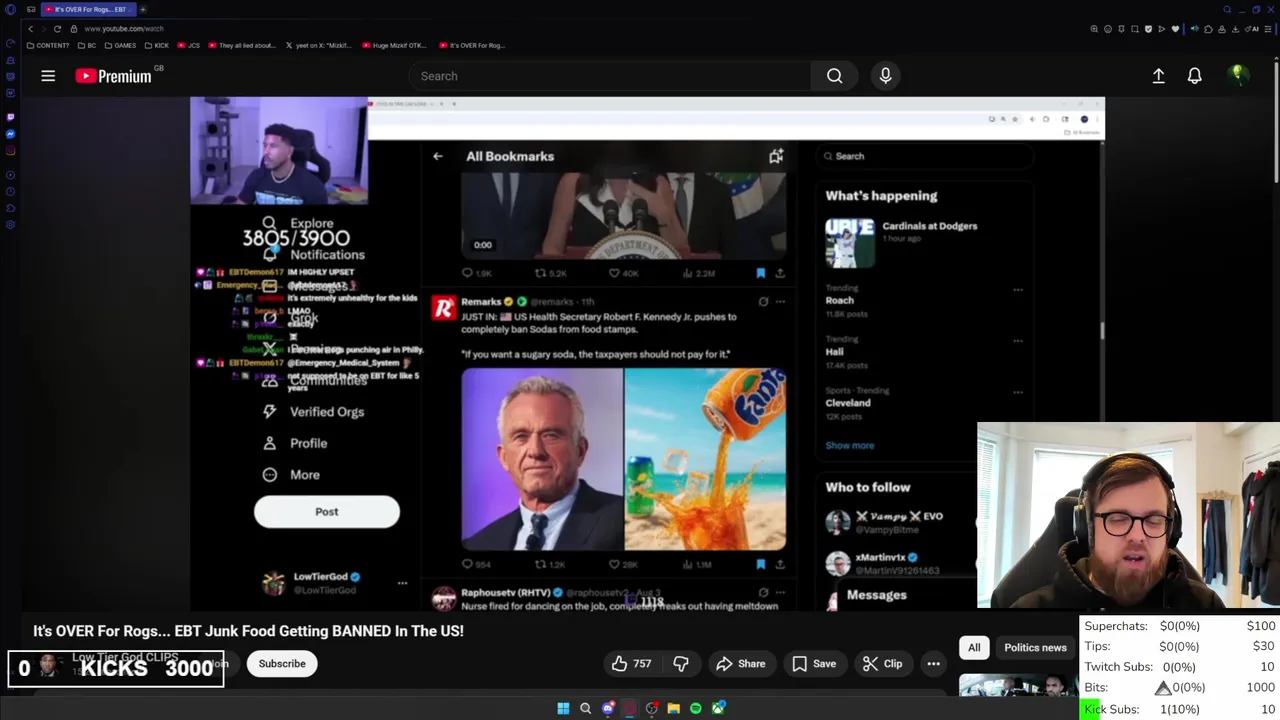Start voice search with the microphone icon

885,76
